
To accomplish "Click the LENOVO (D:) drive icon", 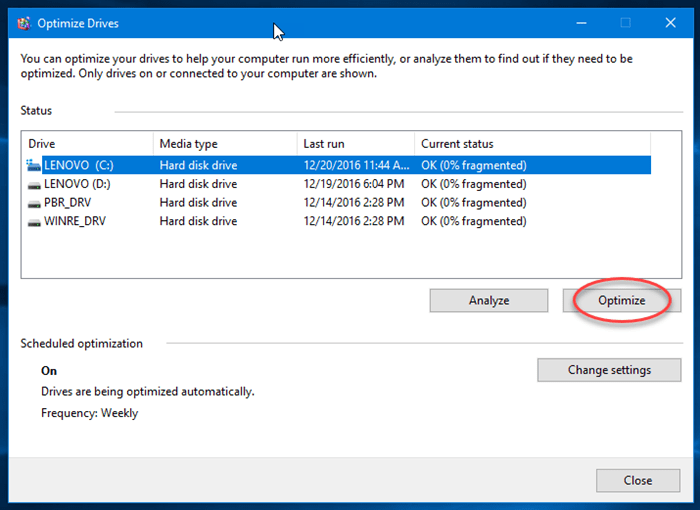I will [x=34, y=184].
